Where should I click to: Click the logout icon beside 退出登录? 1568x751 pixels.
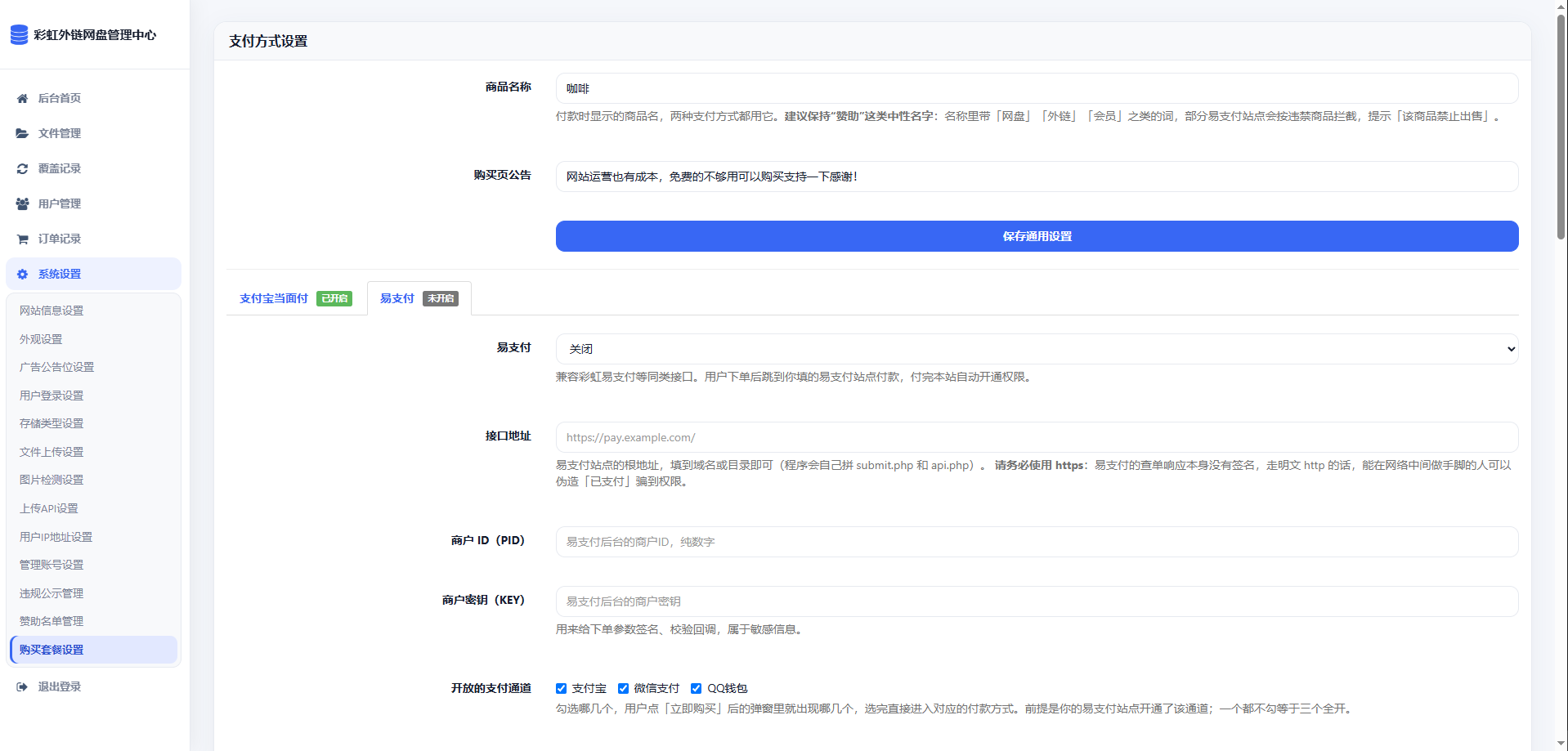click(22, 686)
